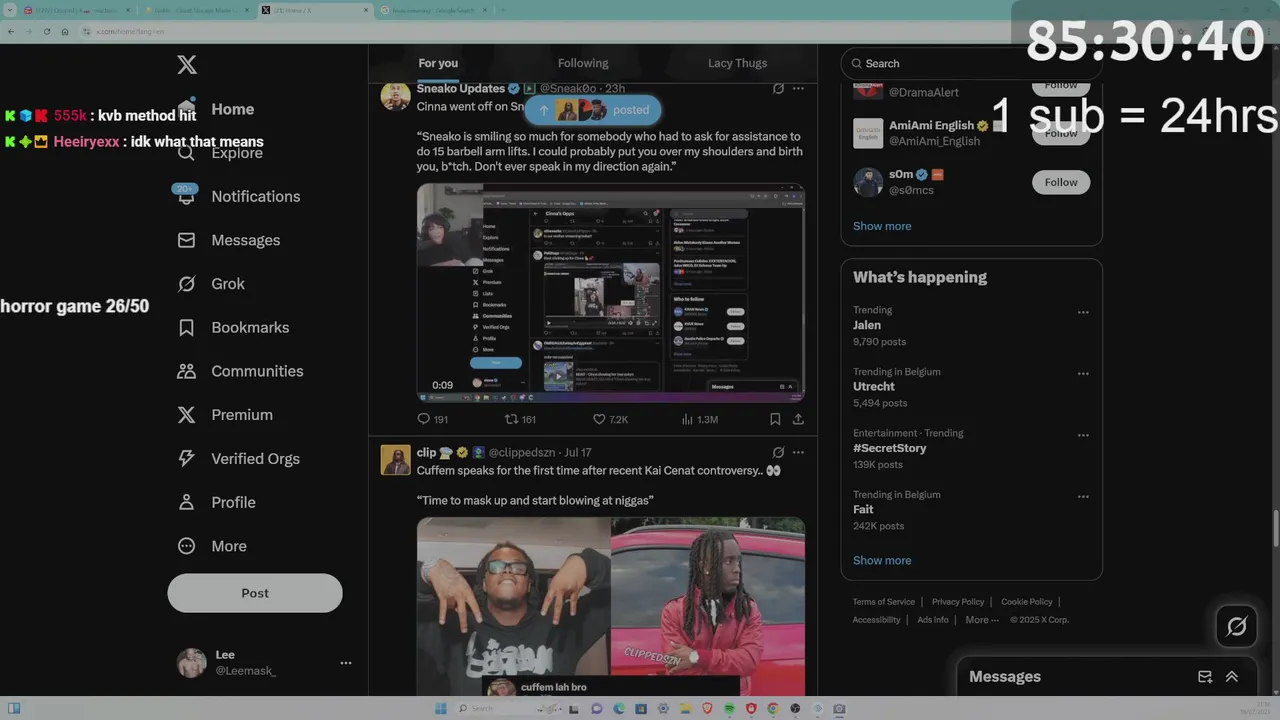Show more who to follow suggestions
Viewport: 1280px width, 720px height.
pos(882,226)
